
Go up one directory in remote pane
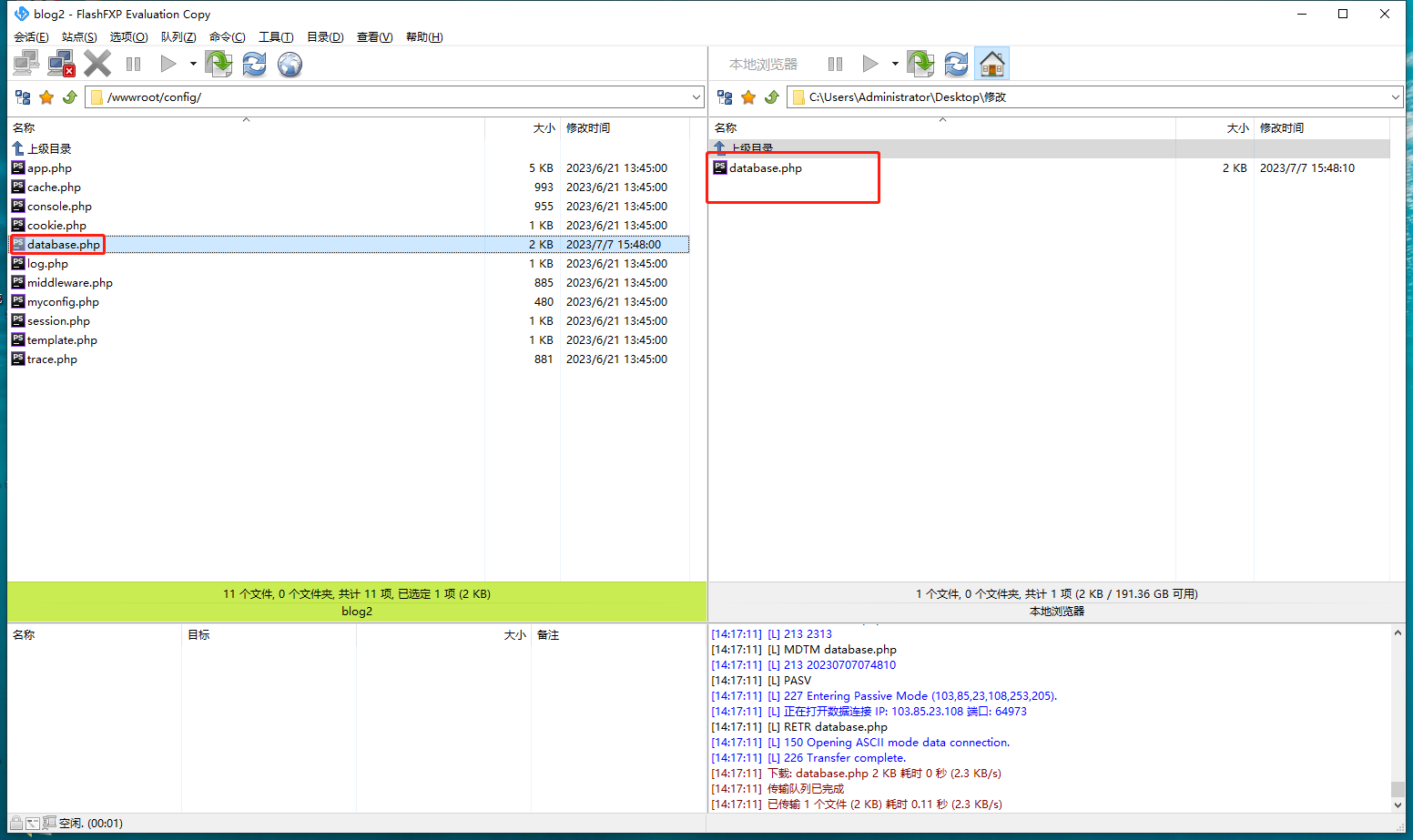(70, 97)
